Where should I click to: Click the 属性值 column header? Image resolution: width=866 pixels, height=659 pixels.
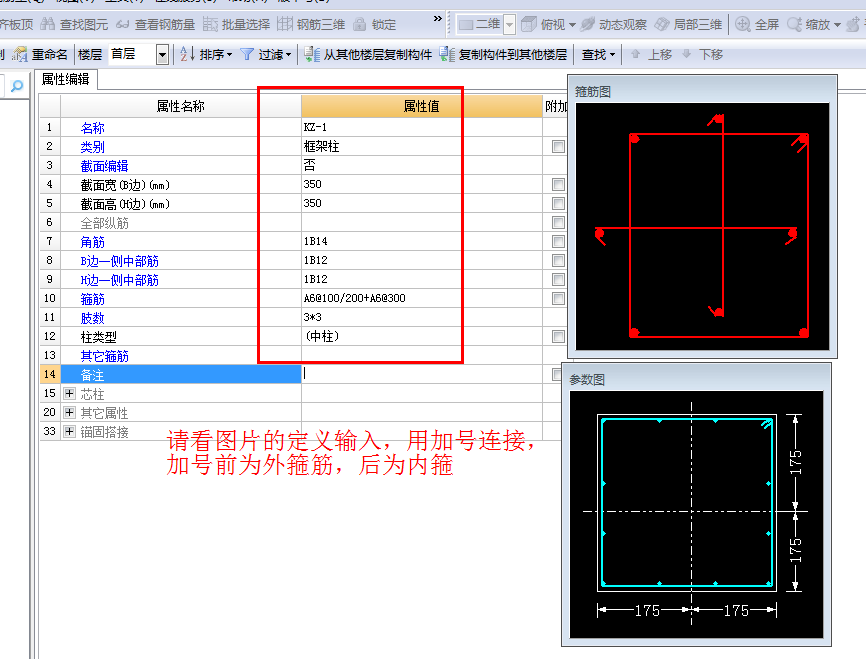point(422,106)
